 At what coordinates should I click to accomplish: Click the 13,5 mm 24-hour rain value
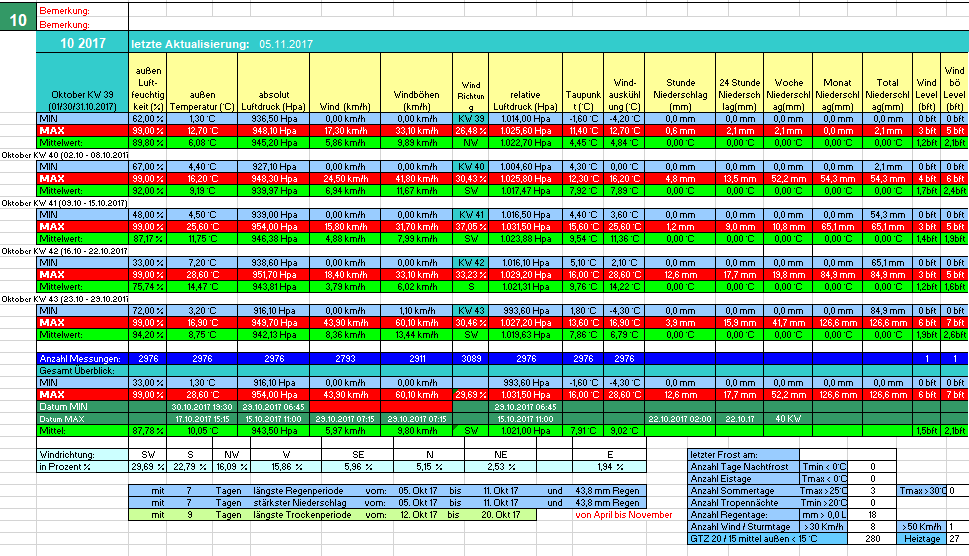(740, 179)
